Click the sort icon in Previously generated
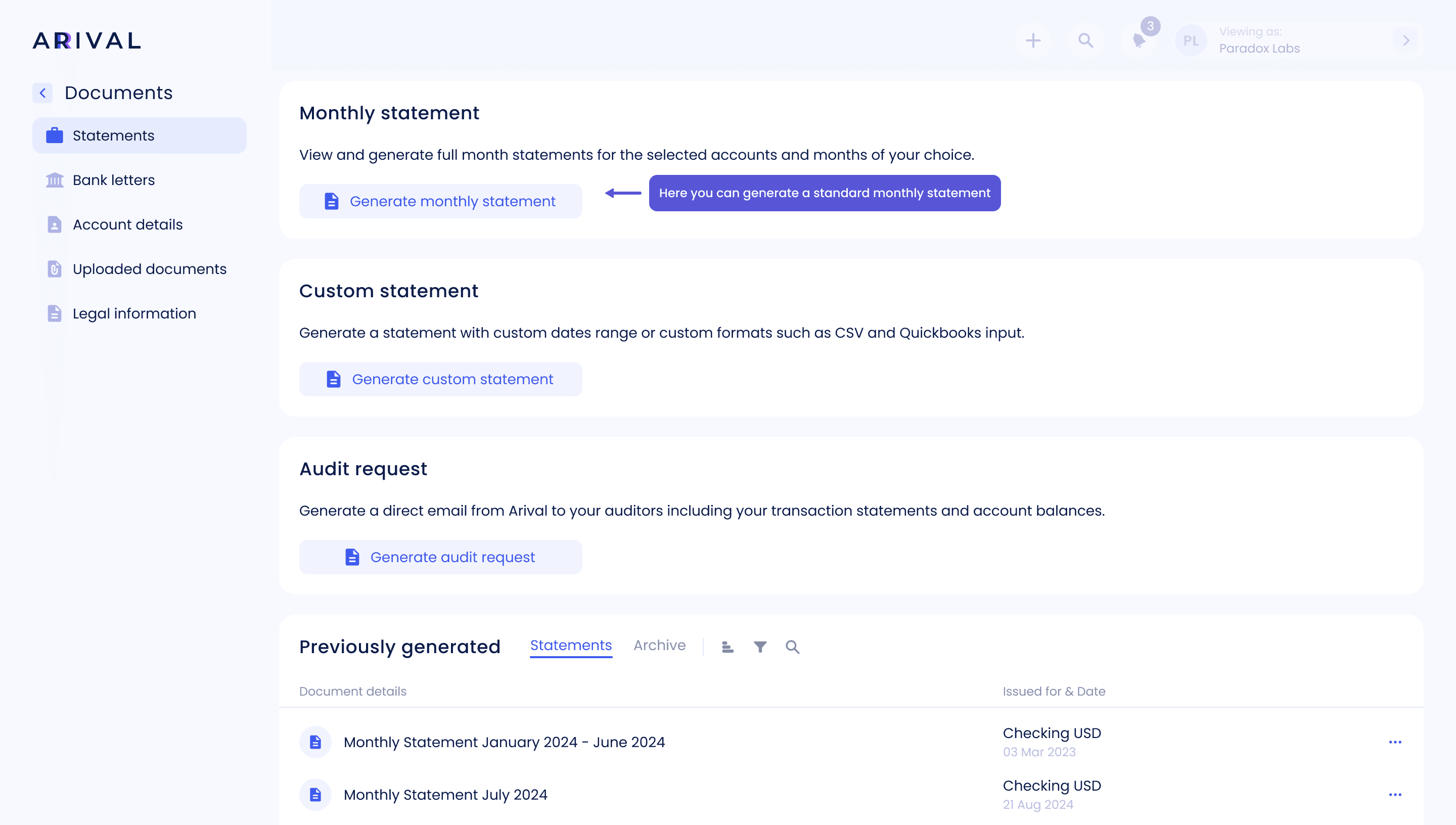 [727, 647]
